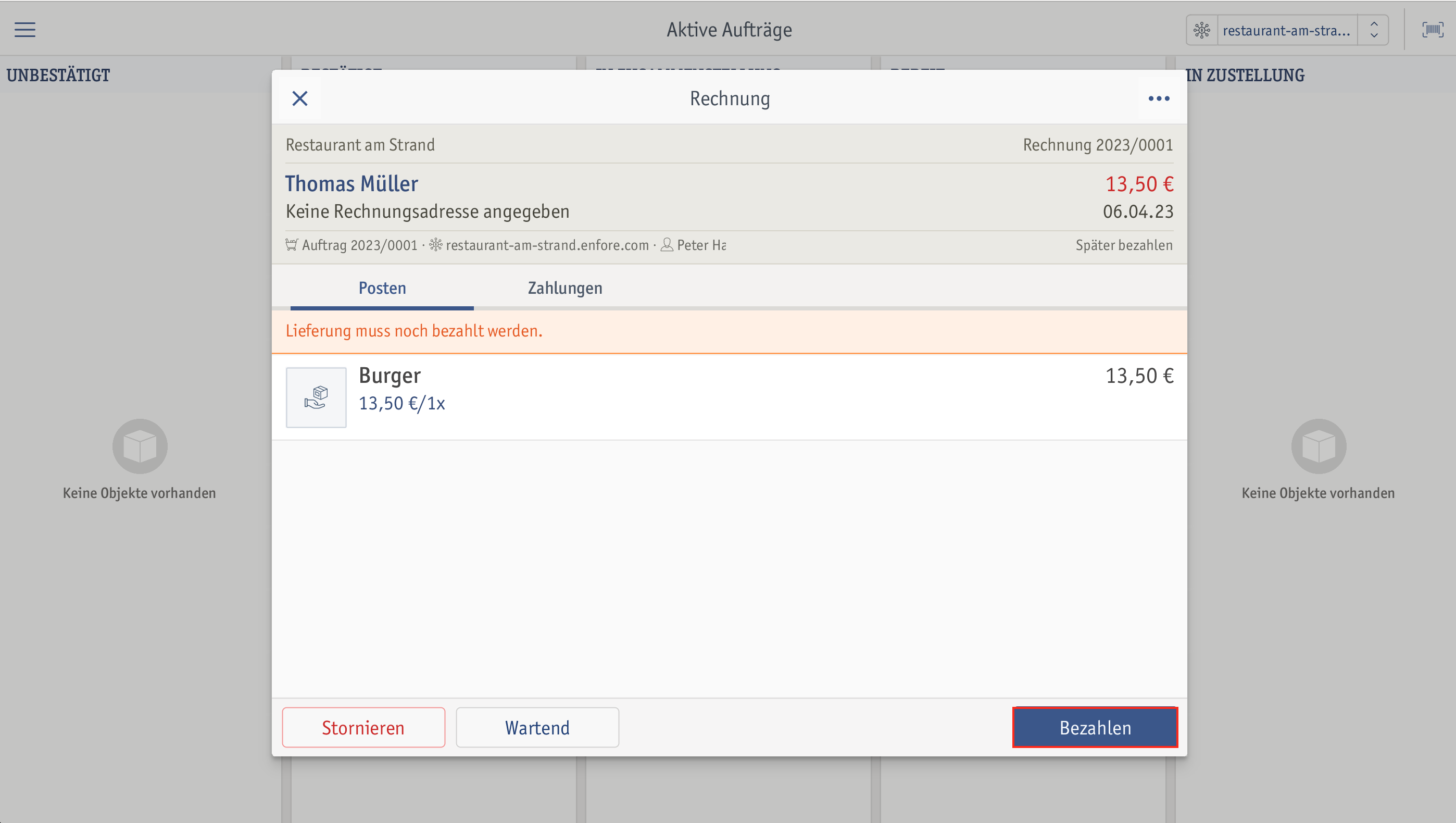Click the shopping cart icon in order reference
The width and height of the screenshot is (1456, 823).
(291, 245)
